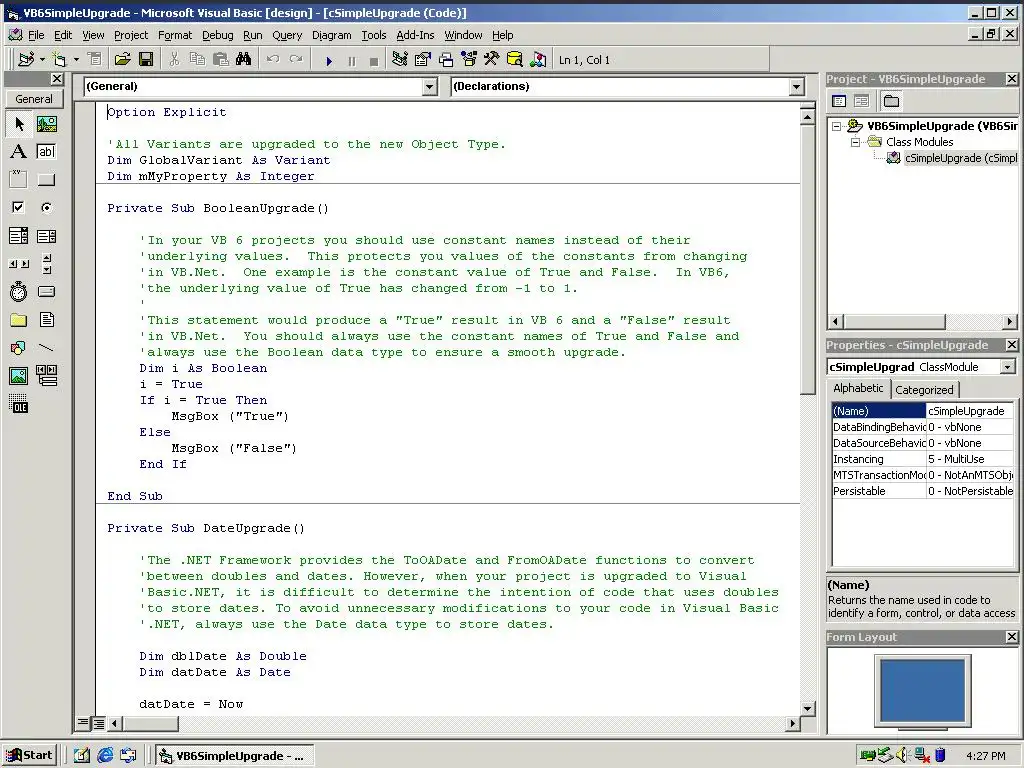The width and height of the screenshot is (1024, 768).
Task: Select the OLE control in the toolbox
Action: coord(19,404)
